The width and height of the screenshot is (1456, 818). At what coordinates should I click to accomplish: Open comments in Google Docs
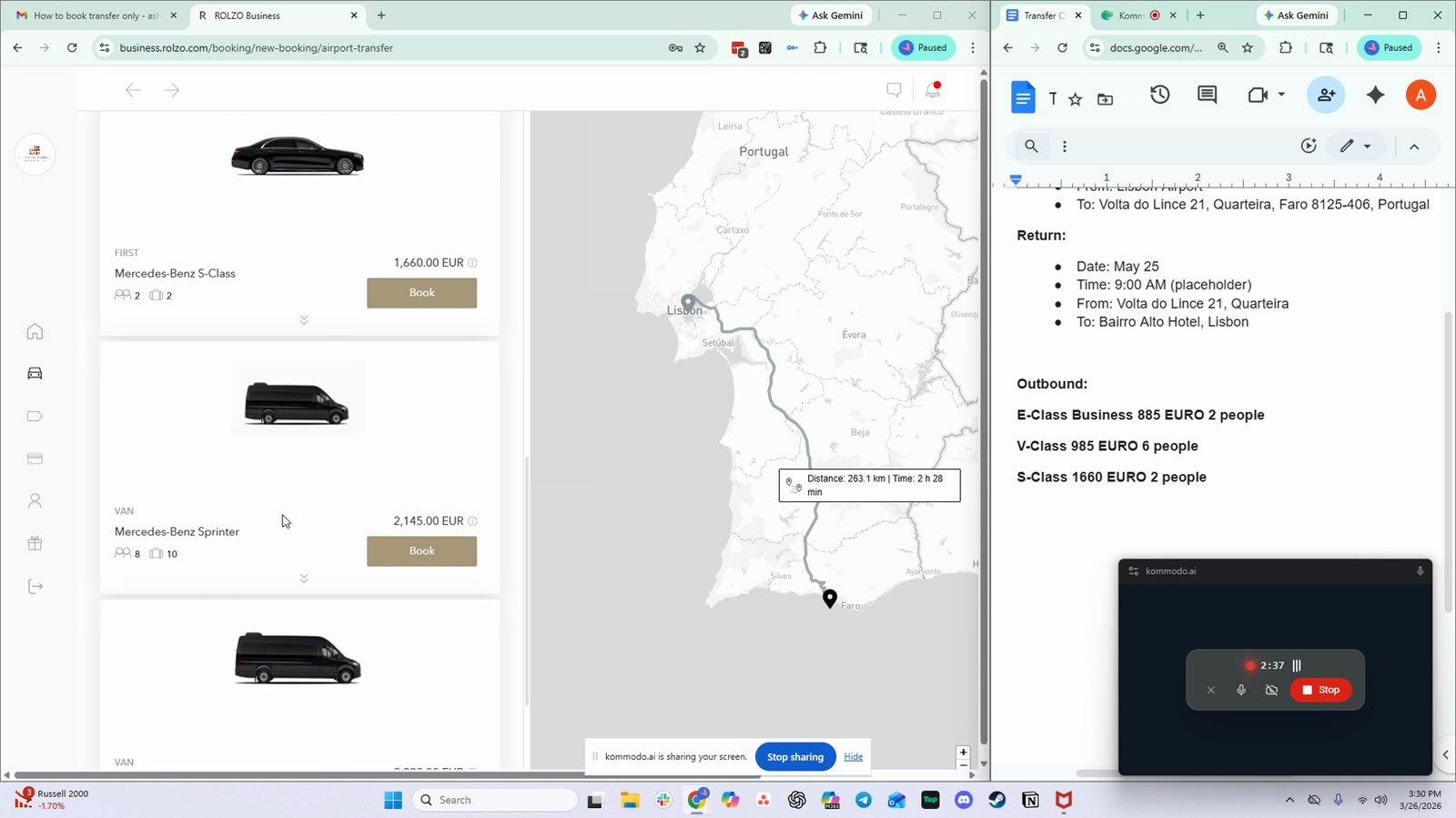click(x=1208, y=95)
